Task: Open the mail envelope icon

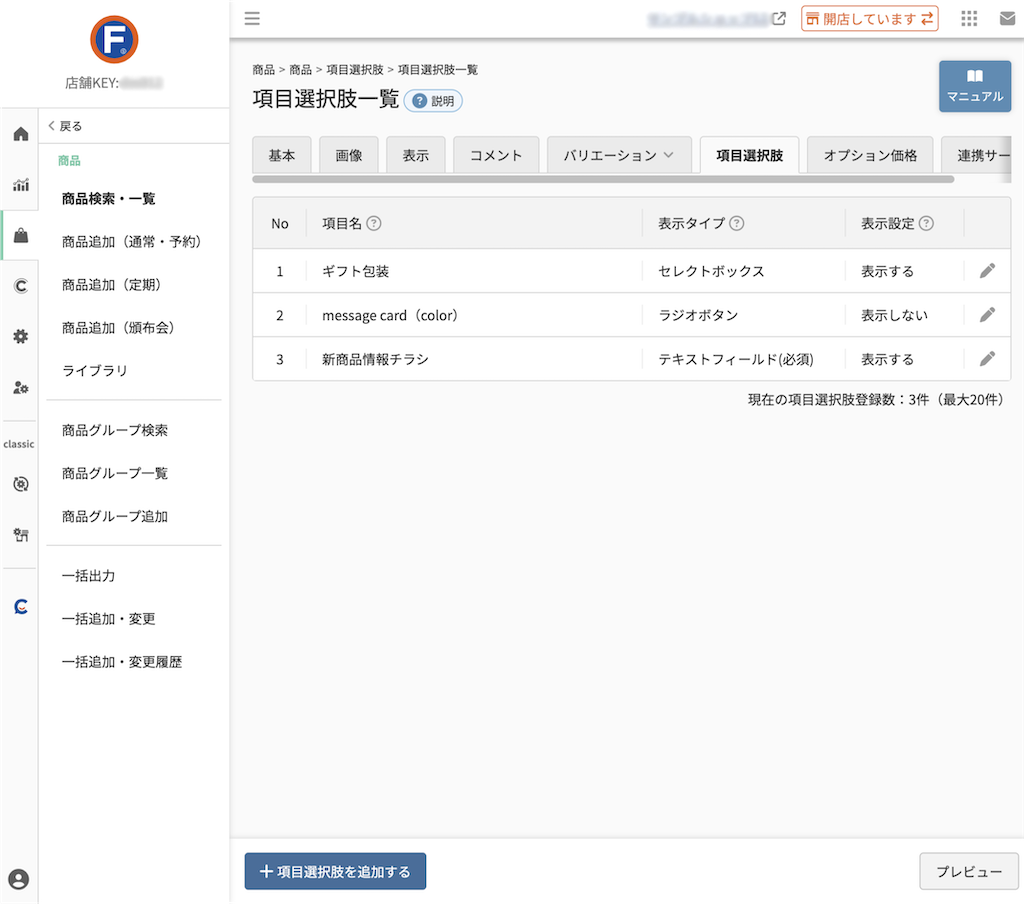Action: coord(1008,18)
